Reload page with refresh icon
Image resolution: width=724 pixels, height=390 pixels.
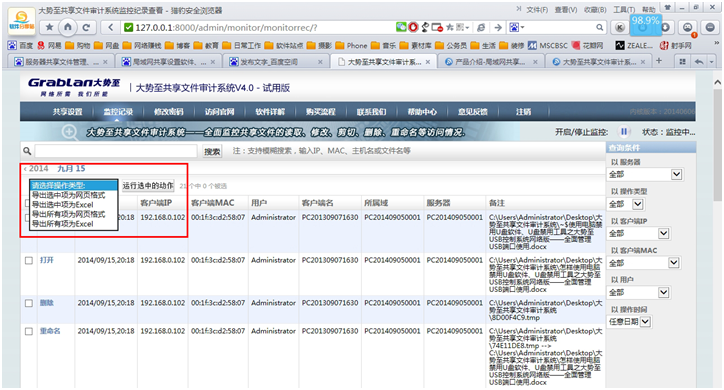pos(86,27)
